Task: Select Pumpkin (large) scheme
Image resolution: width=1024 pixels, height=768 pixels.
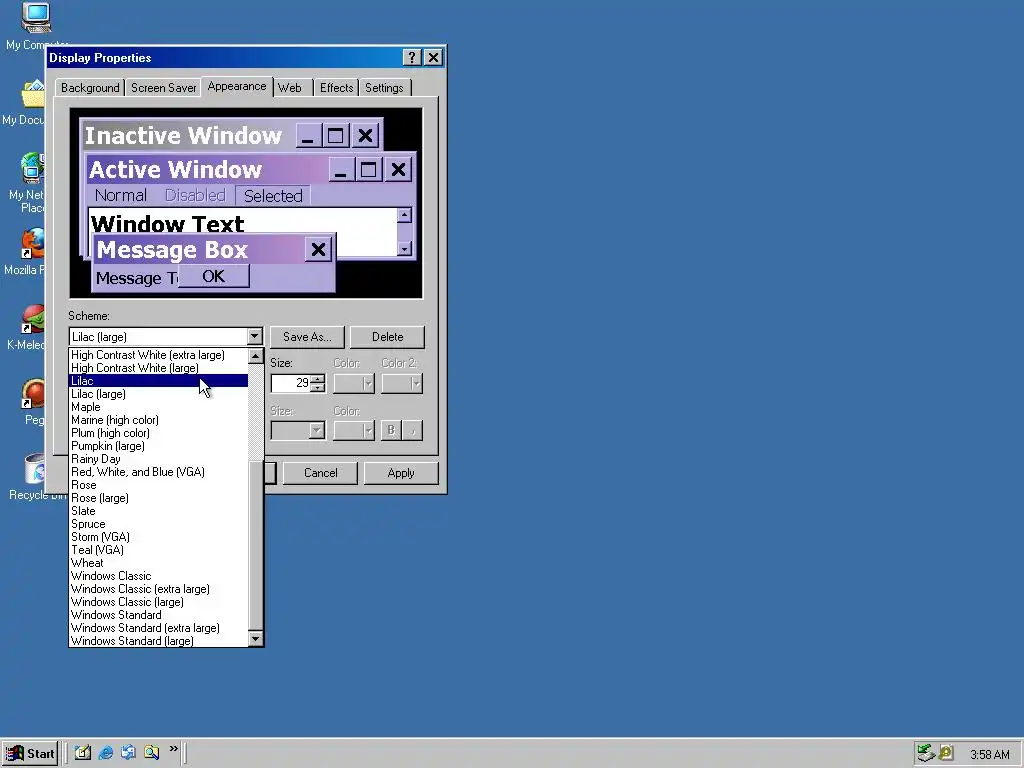Action: 158,446
